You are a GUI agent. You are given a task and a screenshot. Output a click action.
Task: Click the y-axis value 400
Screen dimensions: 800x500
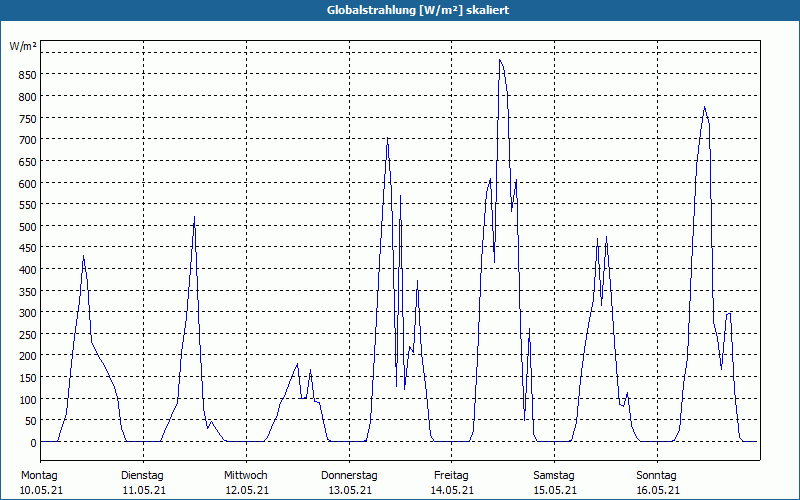(x=27, y=269)
